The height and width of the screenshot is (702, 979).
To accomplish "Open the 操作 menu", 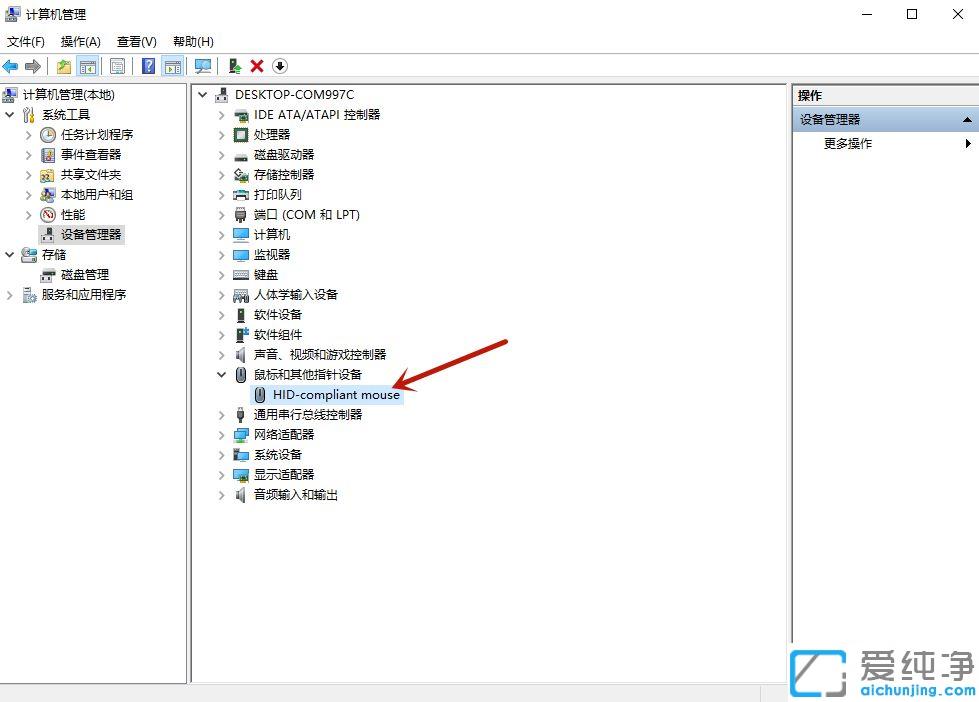I will click(x=79, y=41).
